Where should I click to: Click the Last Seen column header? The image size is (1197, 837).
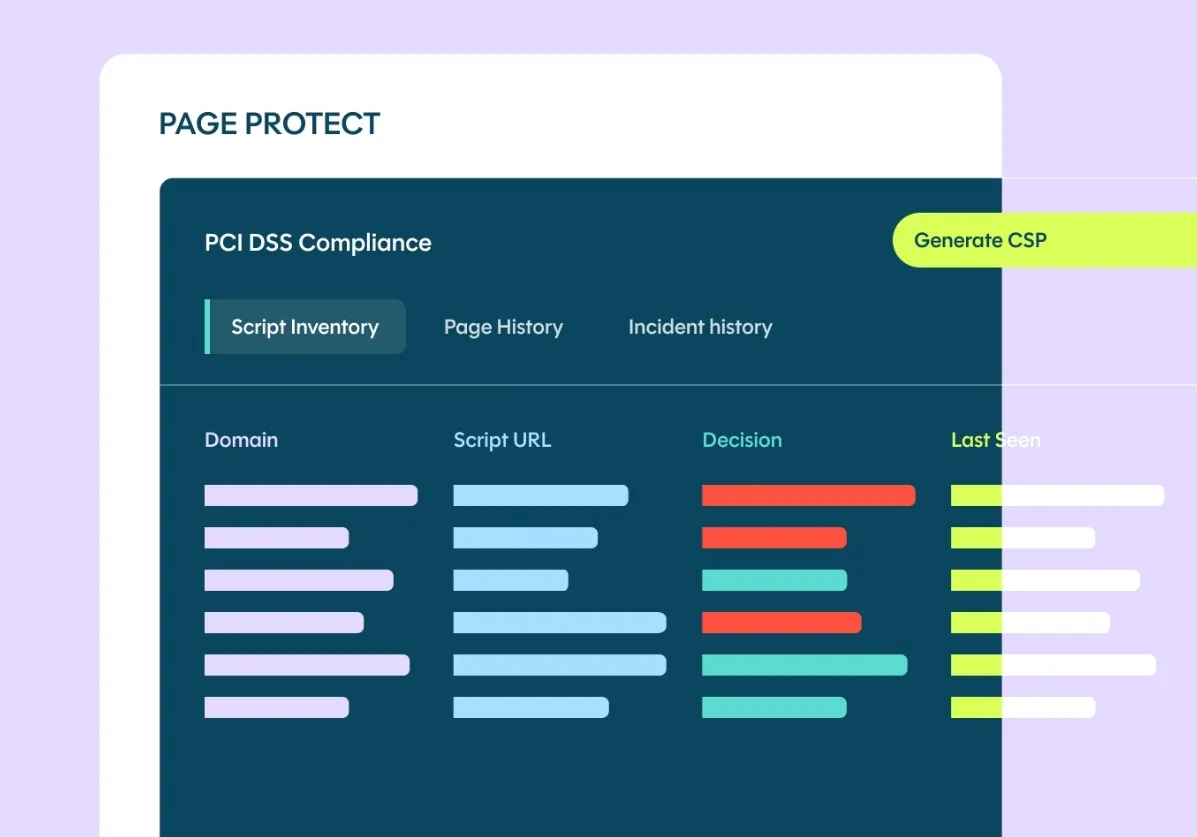tap(995, 440)
